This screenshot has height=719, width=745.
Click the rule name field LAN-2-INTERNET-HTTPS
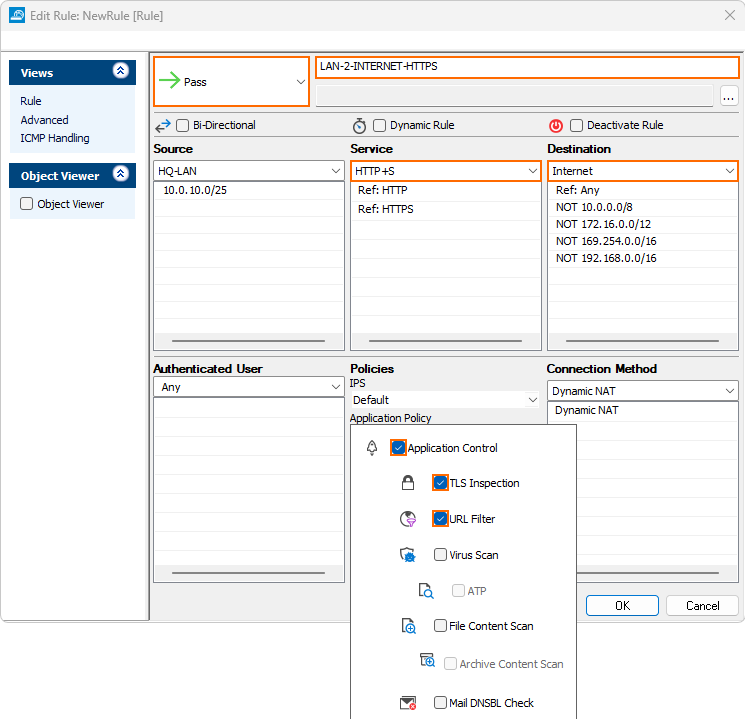tap(527, 67)
